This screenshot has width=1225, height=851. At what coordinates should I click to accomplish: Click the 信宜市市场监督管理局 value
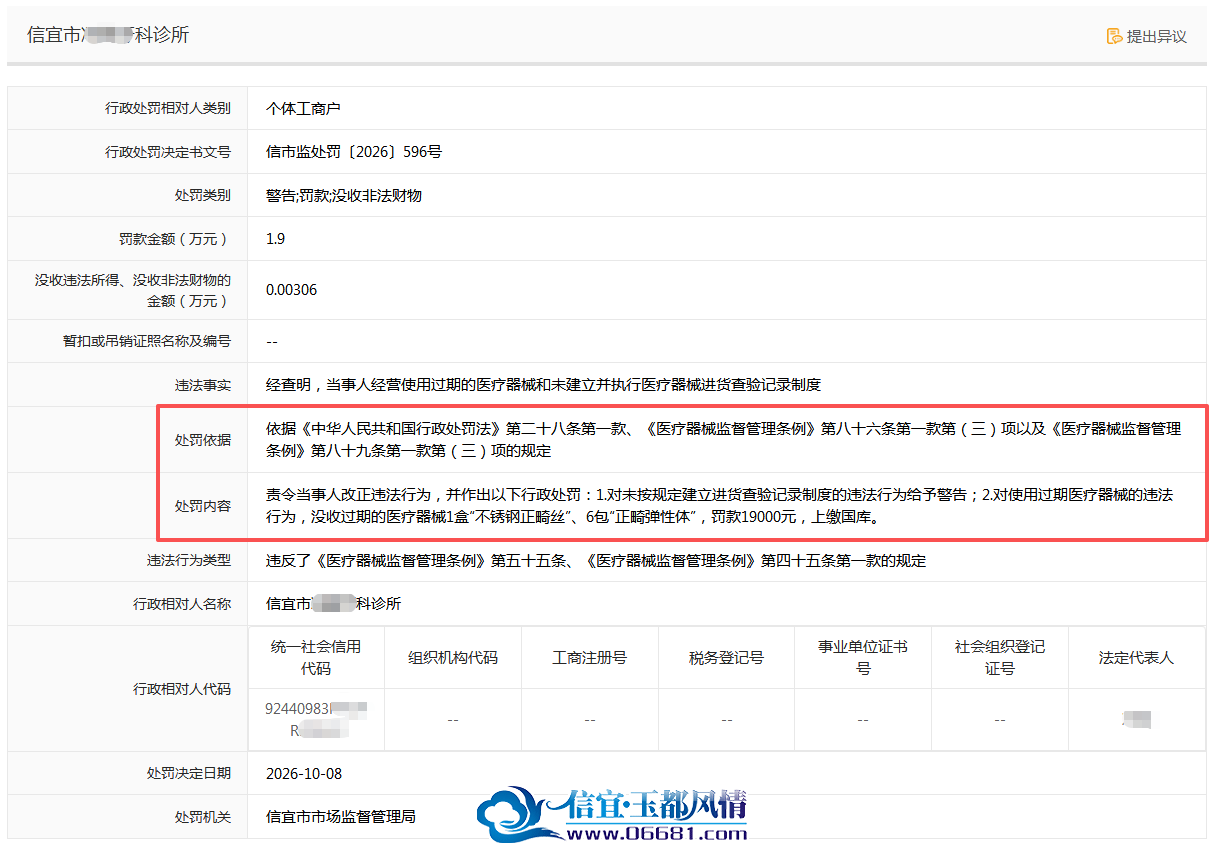(x=341, y=817)
